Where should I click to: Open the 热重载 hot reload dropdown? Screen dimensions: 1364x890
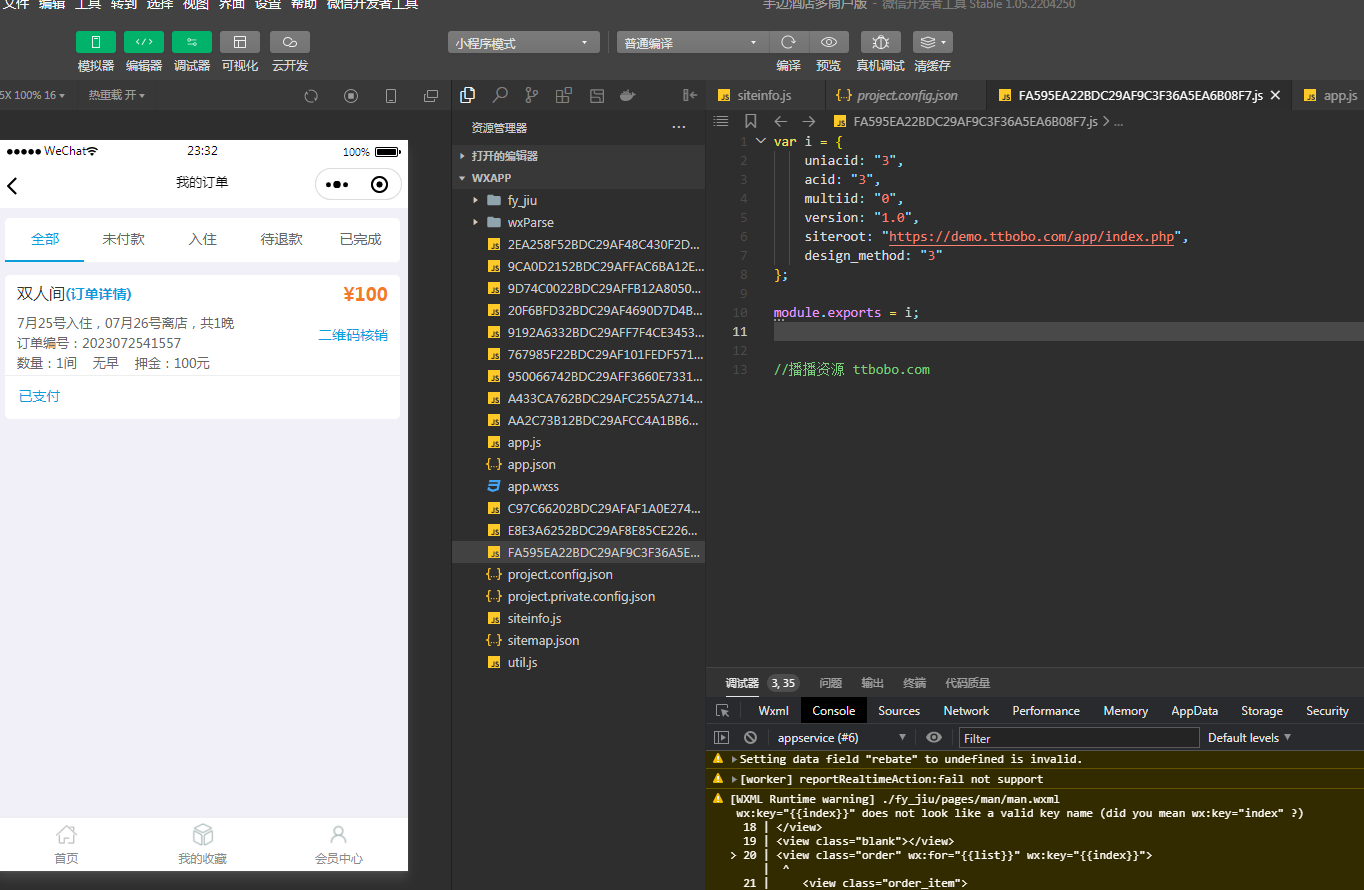point(117,95)
